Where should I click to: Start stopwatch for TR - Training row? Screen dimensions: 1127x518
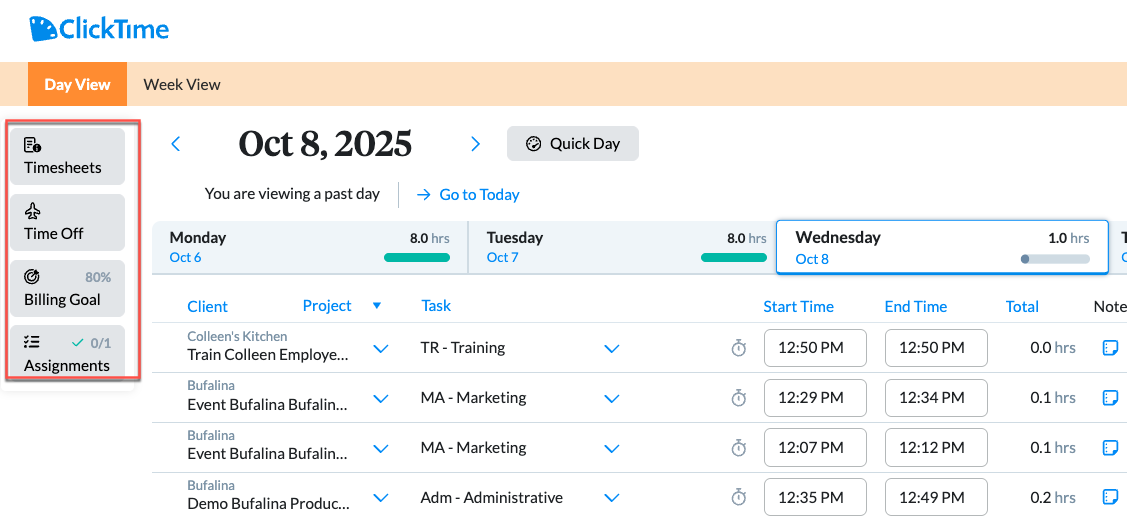point(738,348)
